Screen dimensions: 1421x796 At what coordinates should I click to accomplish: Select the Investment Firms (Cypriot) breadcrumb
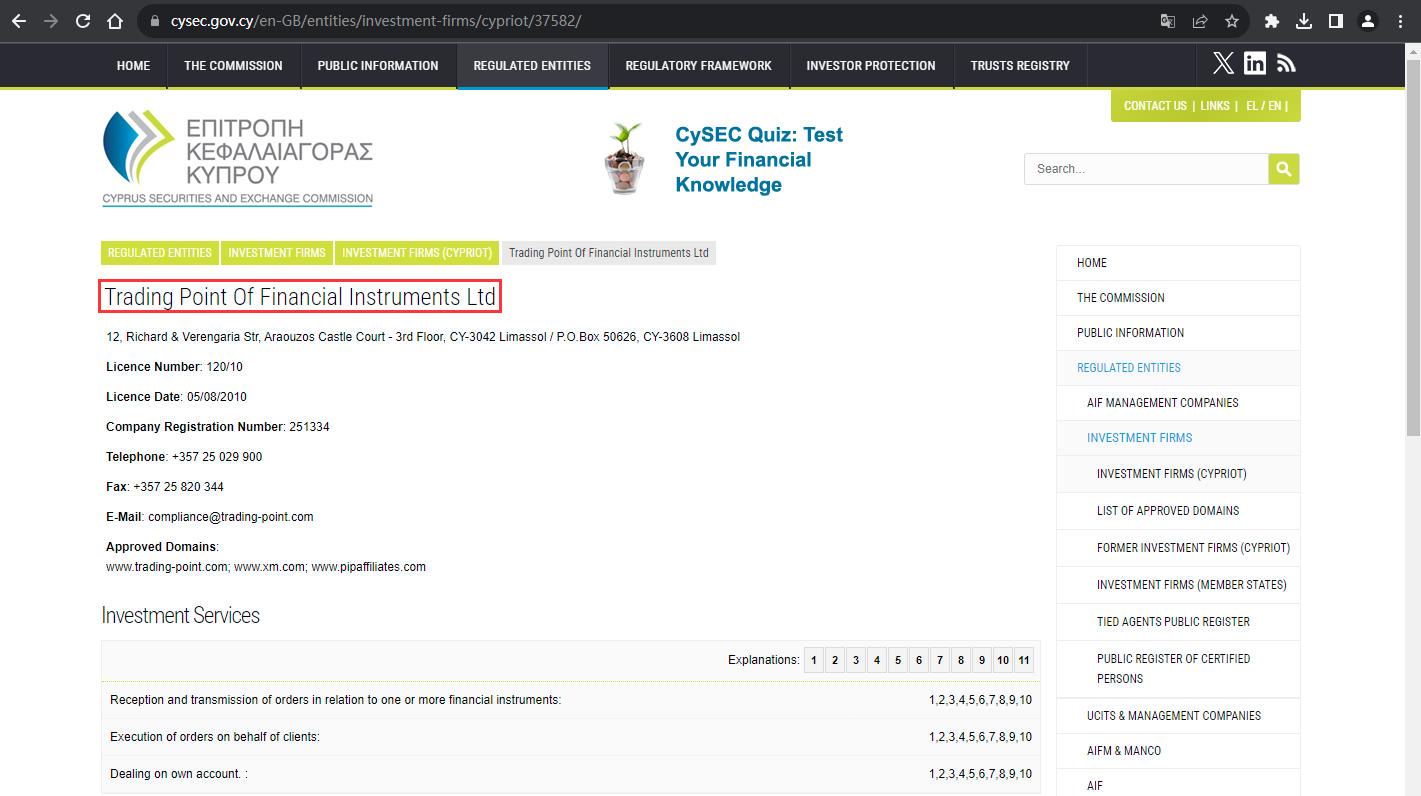(417, 253)
